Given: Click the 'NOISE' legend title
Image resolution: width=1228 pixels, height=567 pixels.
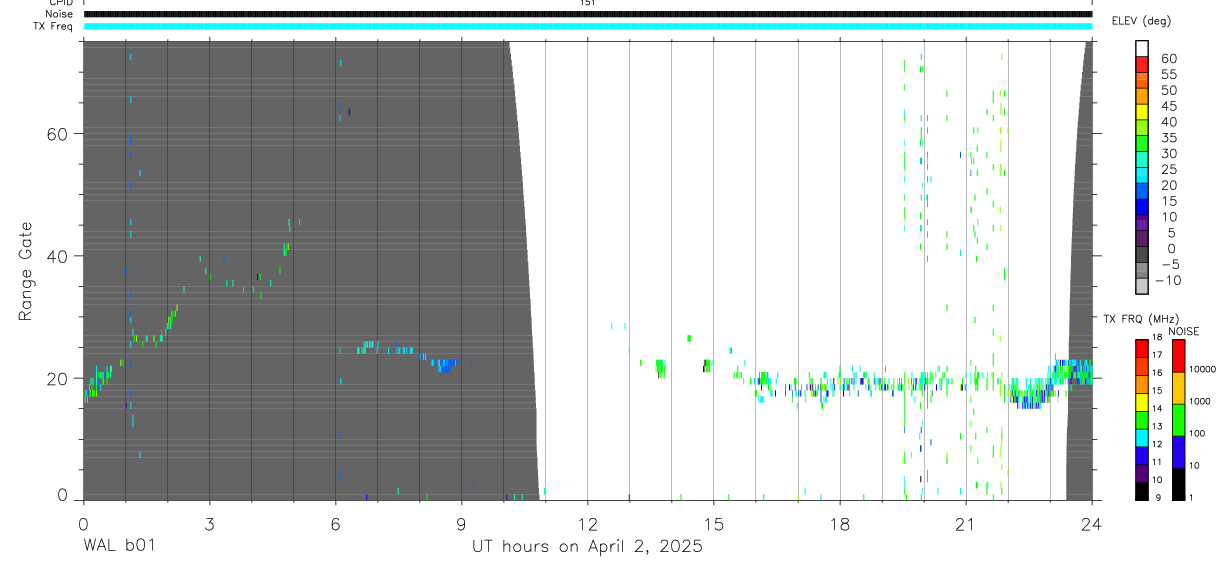Looking at the screenshot, I should point(1184,331).
